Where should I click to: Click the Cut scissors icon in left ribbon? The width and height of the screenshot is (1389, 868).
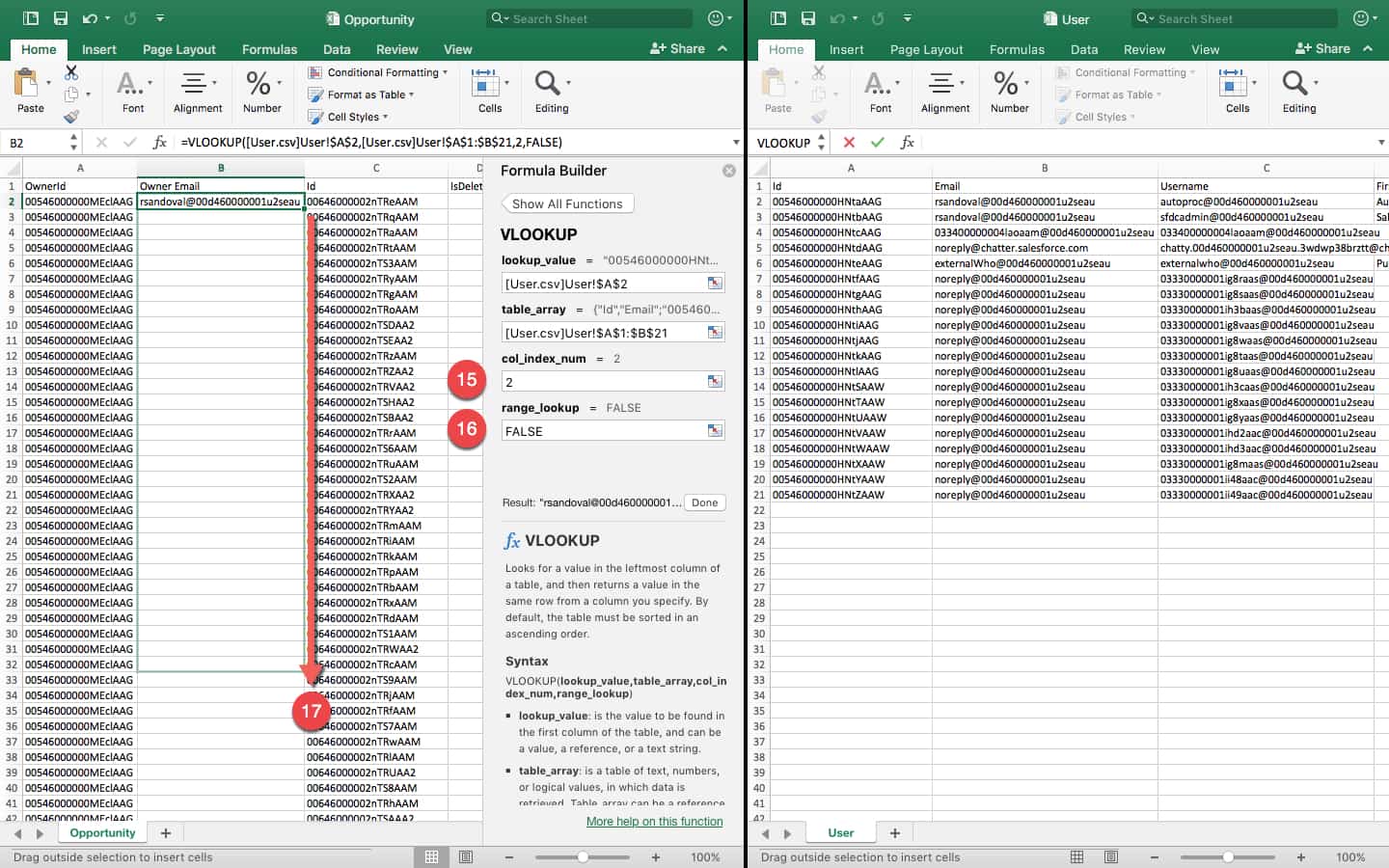[71, 72]
